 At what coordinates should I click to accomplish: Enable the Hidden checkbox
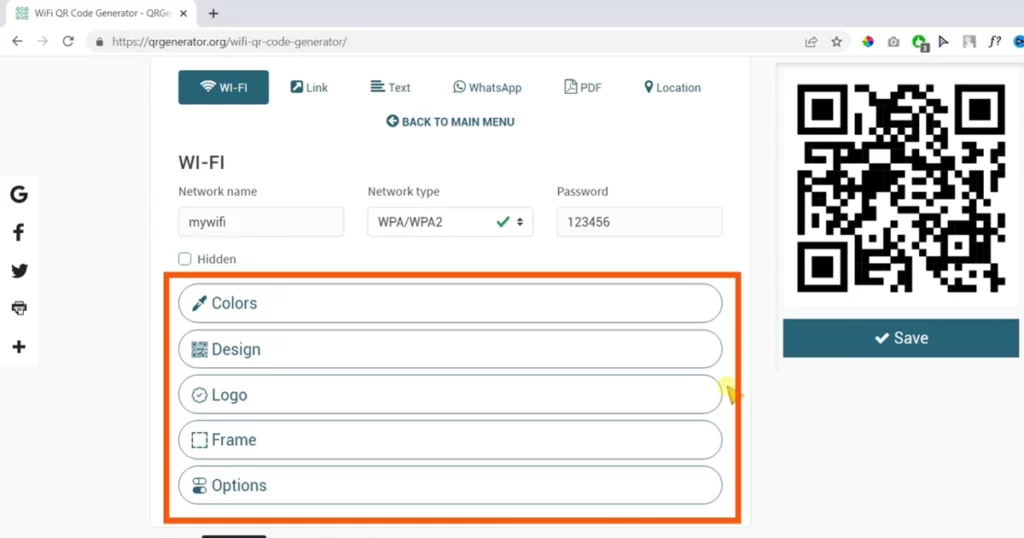coord(185,259)
